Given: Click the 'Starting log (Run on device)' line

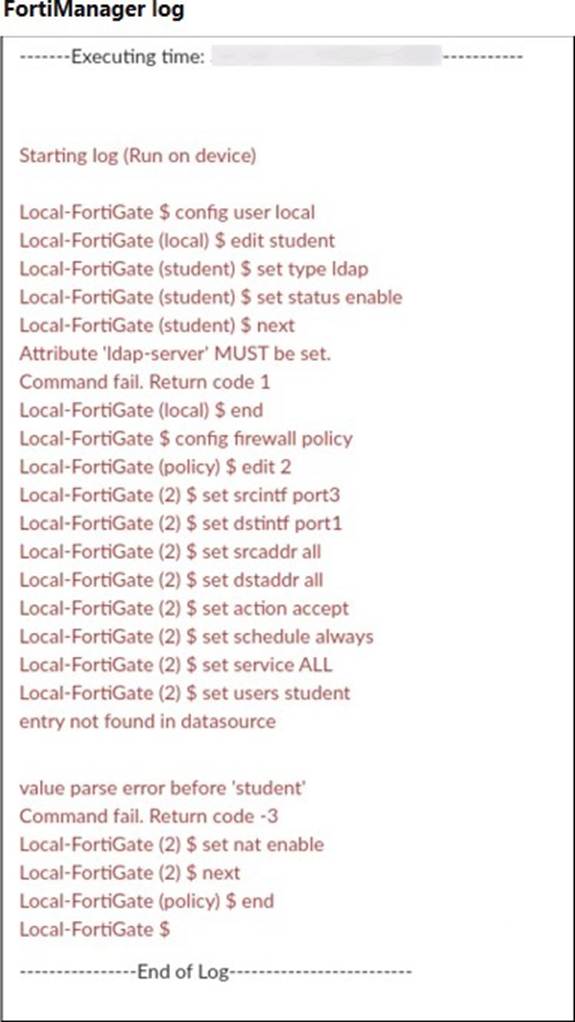Looking at the screenshot, I should tap(138, 156).
